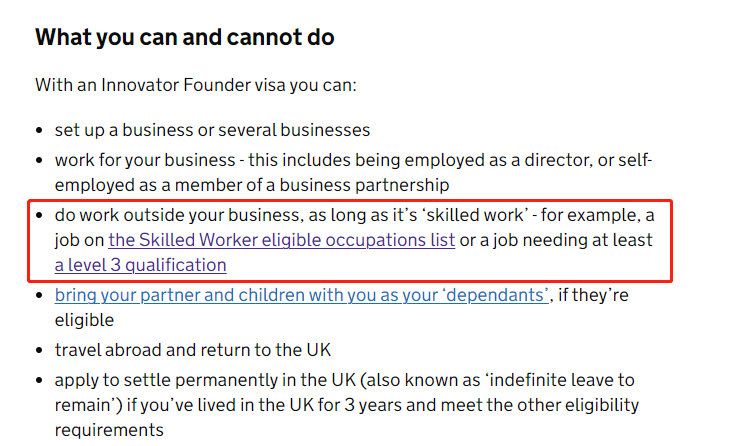Click the 'apply to settle permanently in the UK' line
Image resolution: width=751 pixels, height=446 pixels.
(205, 380)
